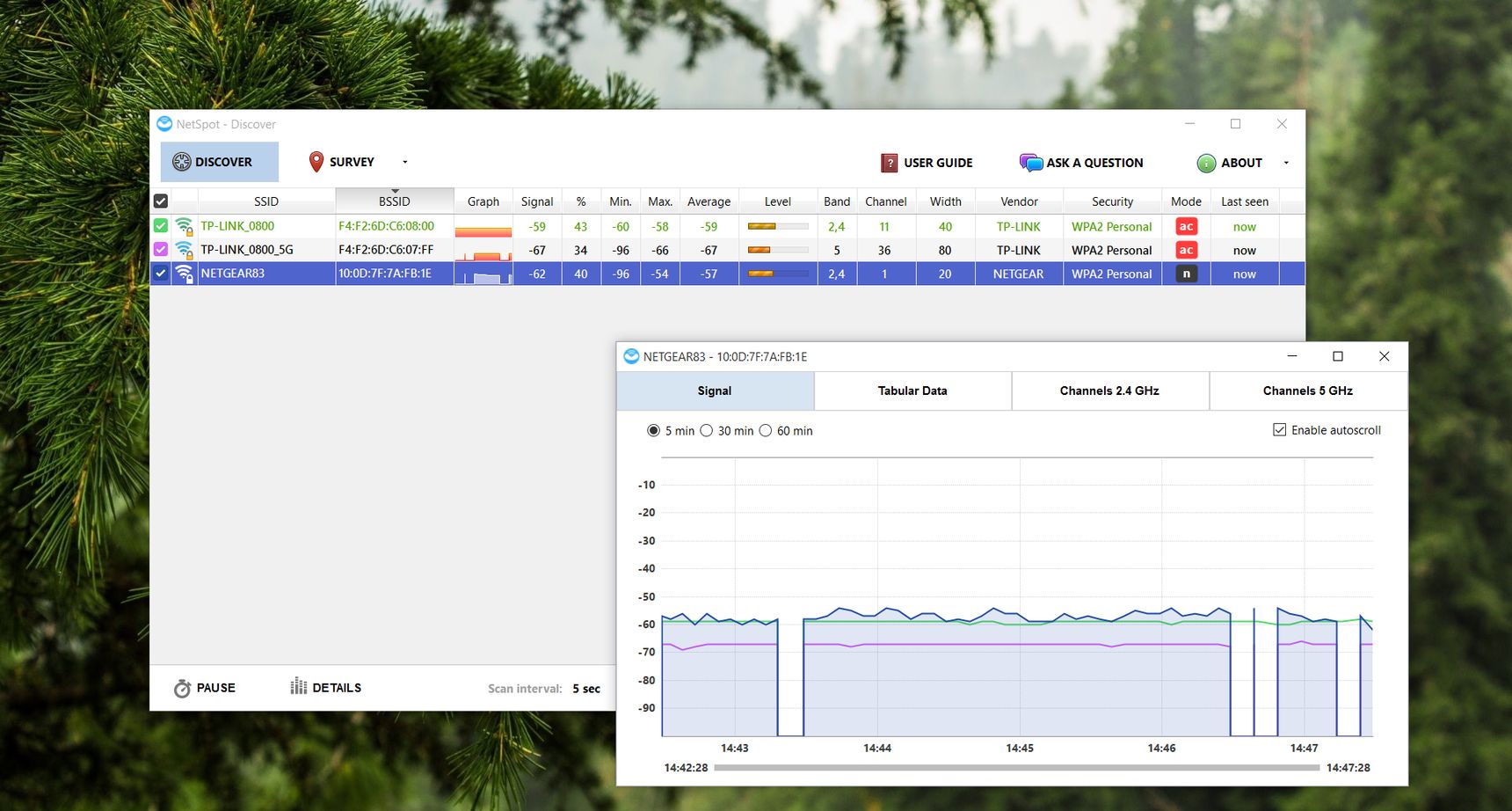The width and height of the screenshot is (1512, 811).
Task: Click the NetSpot logo in NETGEAR83 window title
Action: tap(631, 356)
